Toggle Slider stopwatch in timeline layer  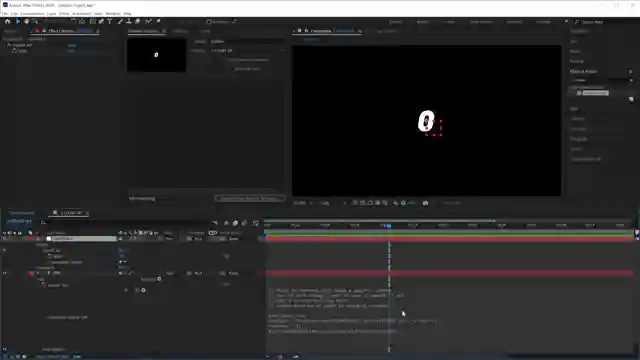click(x=49, y=256)
